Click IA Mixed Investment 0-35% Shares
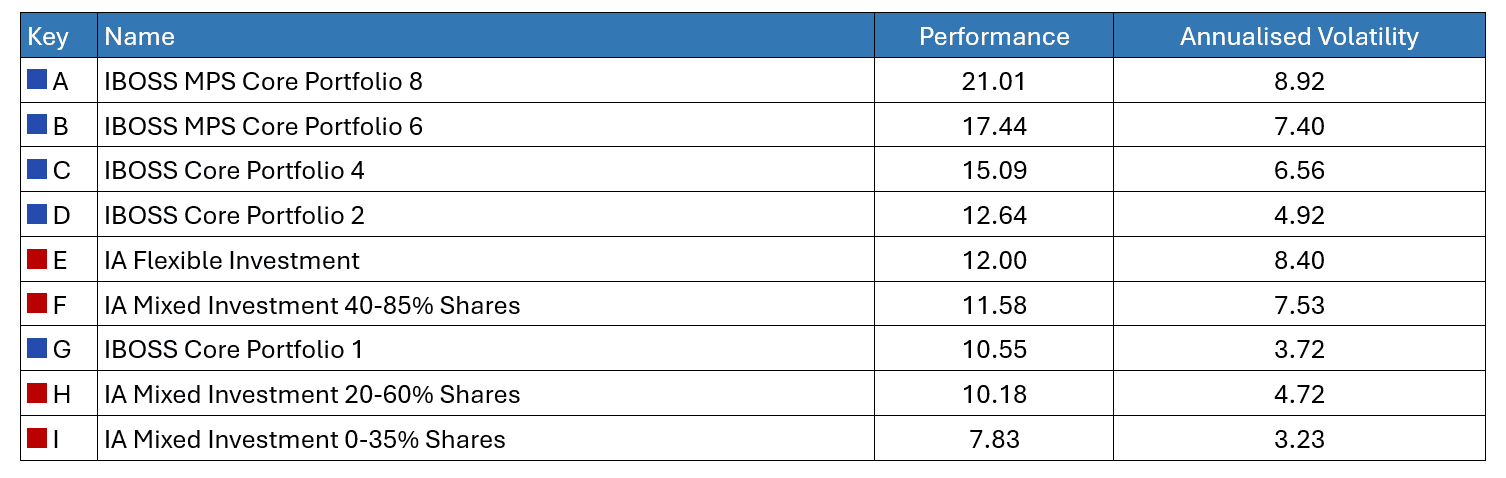Screen dimensions: 1506x478 click(x=305, y=439)
